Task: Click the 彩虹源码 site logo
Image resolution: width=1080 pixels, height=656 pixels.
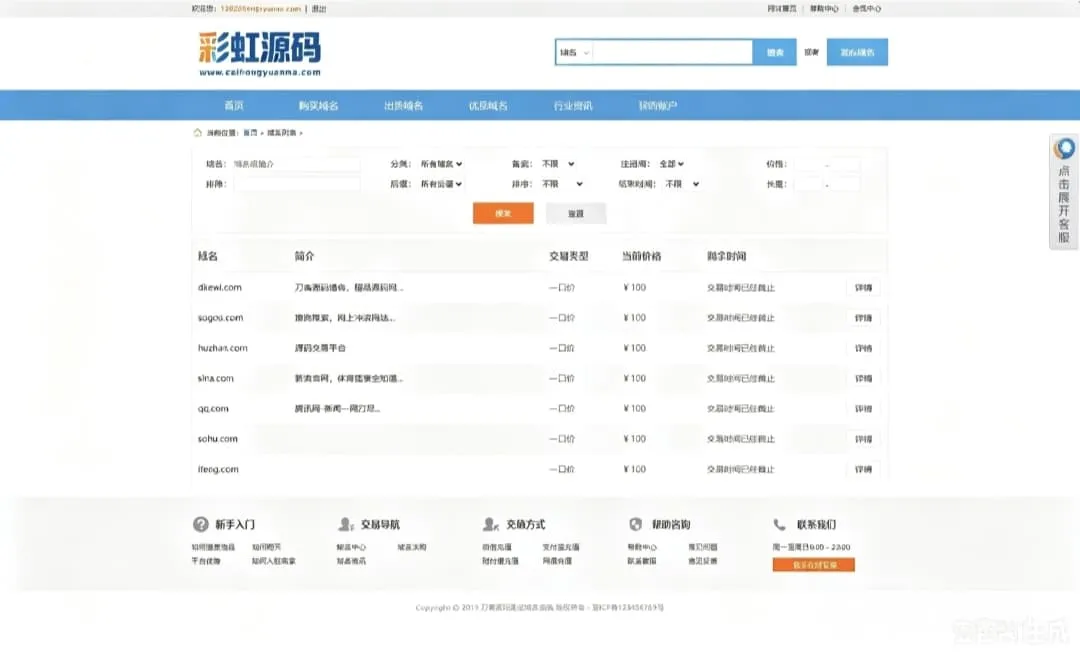Action: point(260,54)
